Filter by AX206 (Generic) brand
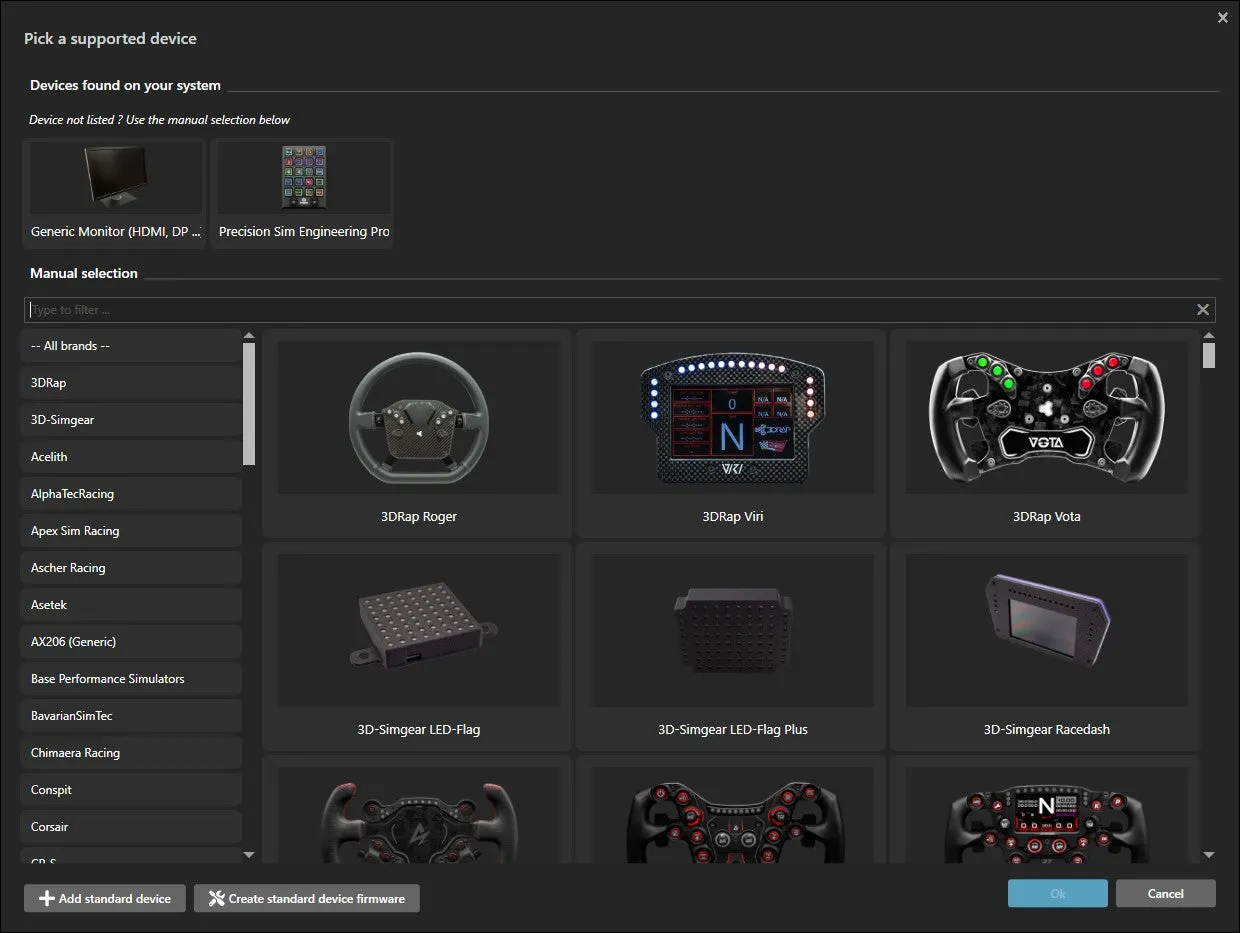The width and height of the screenshot is (1240, 933). (131, 642)
